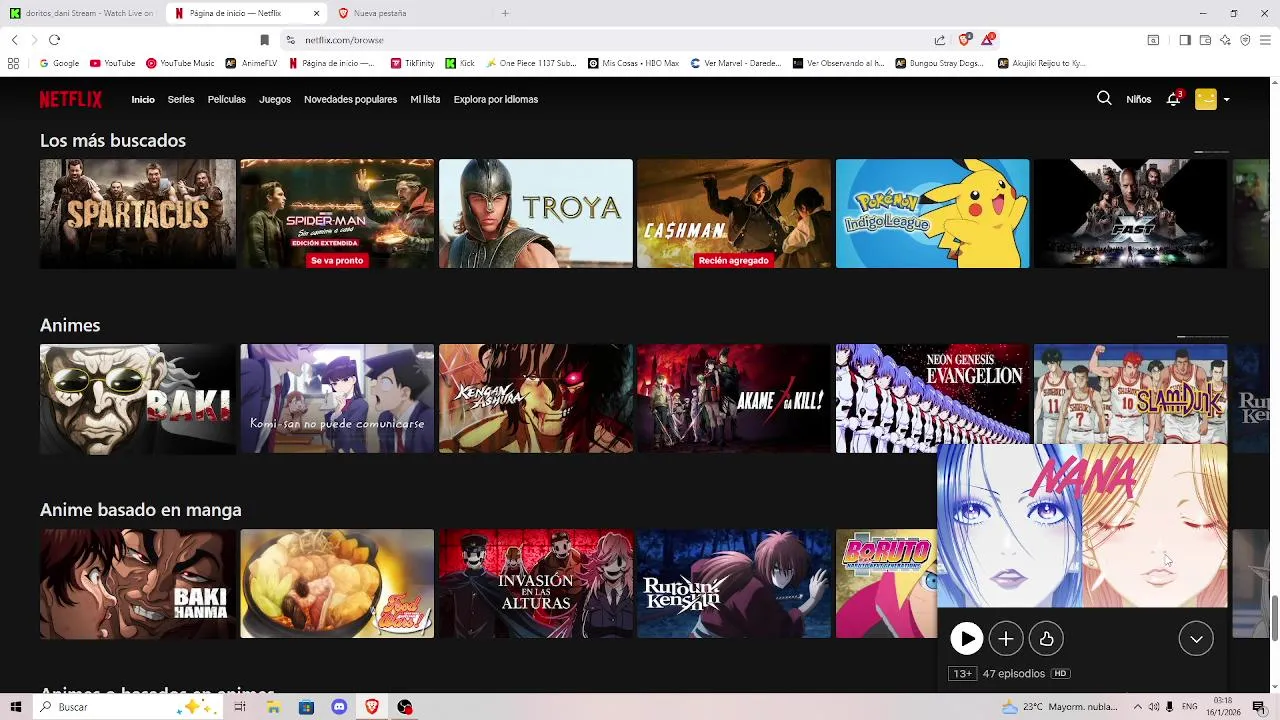
Task: Open Komi-san no puede comunicarse thumbnail
Action: click(337, 399)
